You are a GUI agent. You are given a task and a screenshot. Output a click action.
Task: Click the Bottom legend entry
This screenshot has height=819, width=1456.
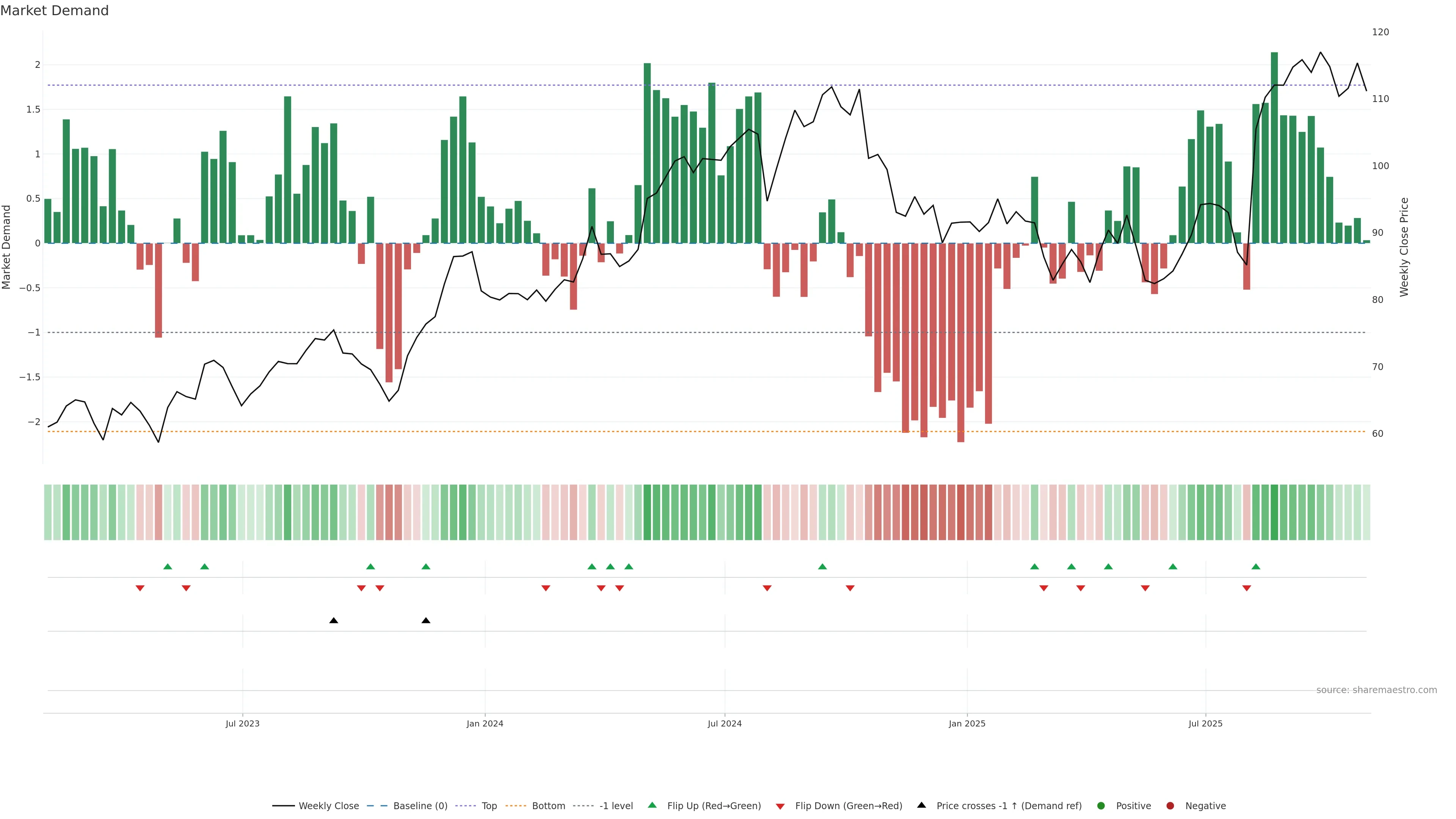point(548,806)
